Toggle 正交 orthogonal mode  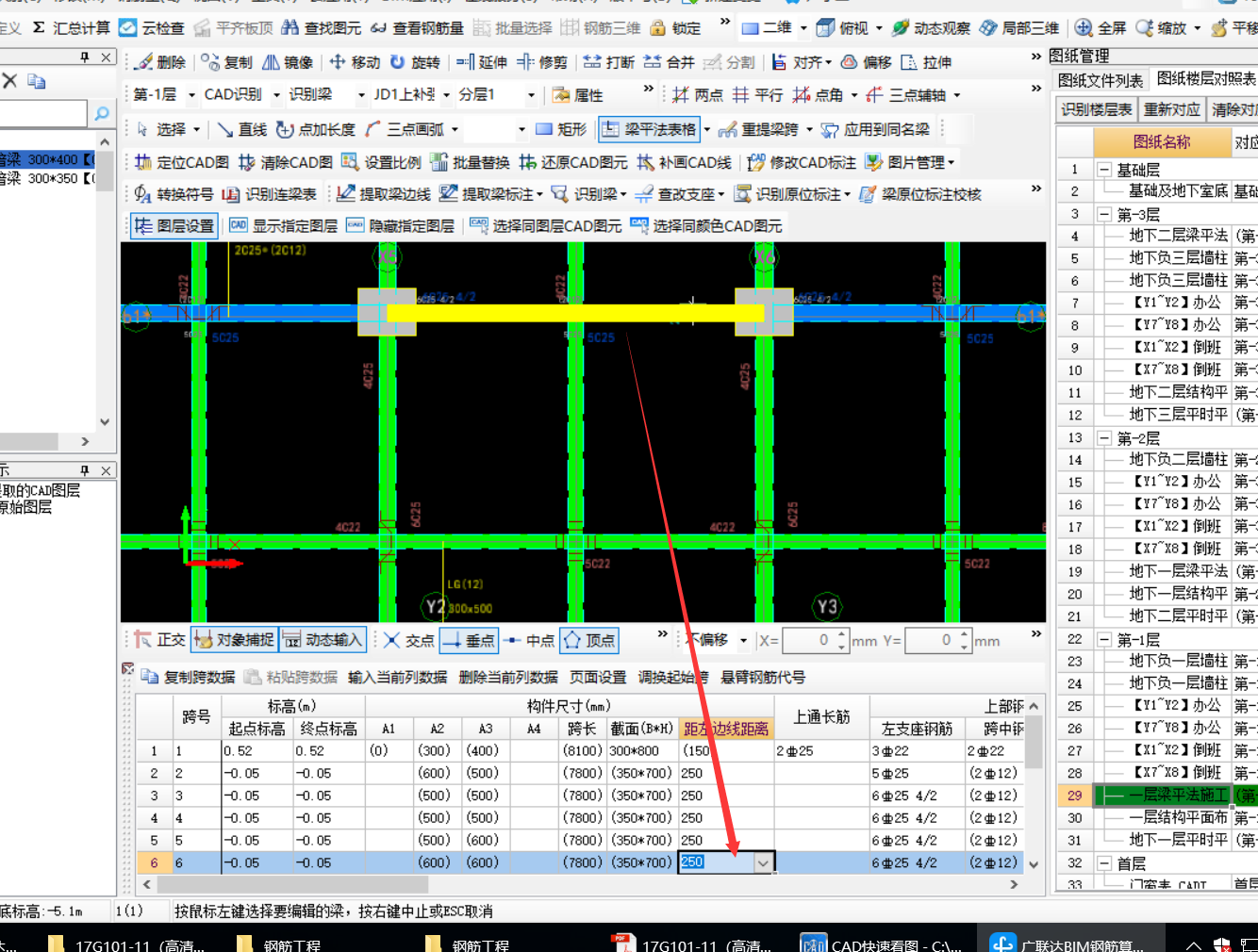159,640
